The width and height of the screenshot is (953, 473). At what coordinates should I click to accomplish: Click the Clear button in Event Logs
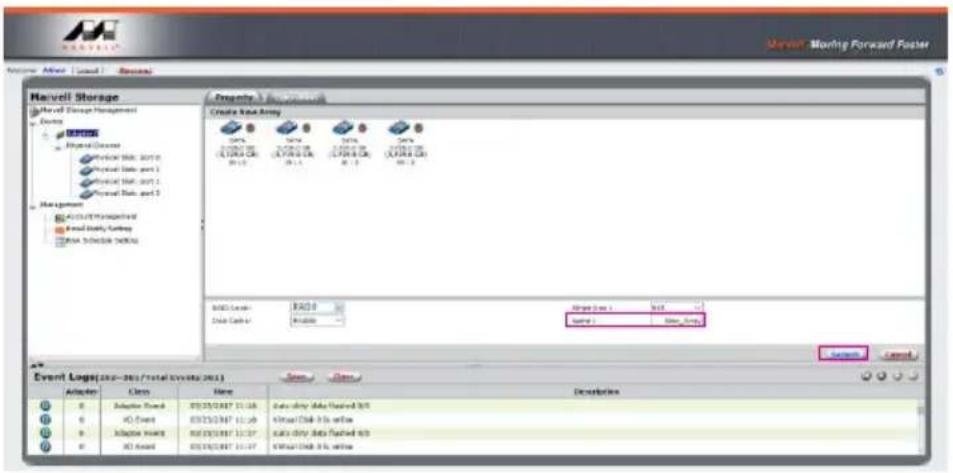[344, 378]
